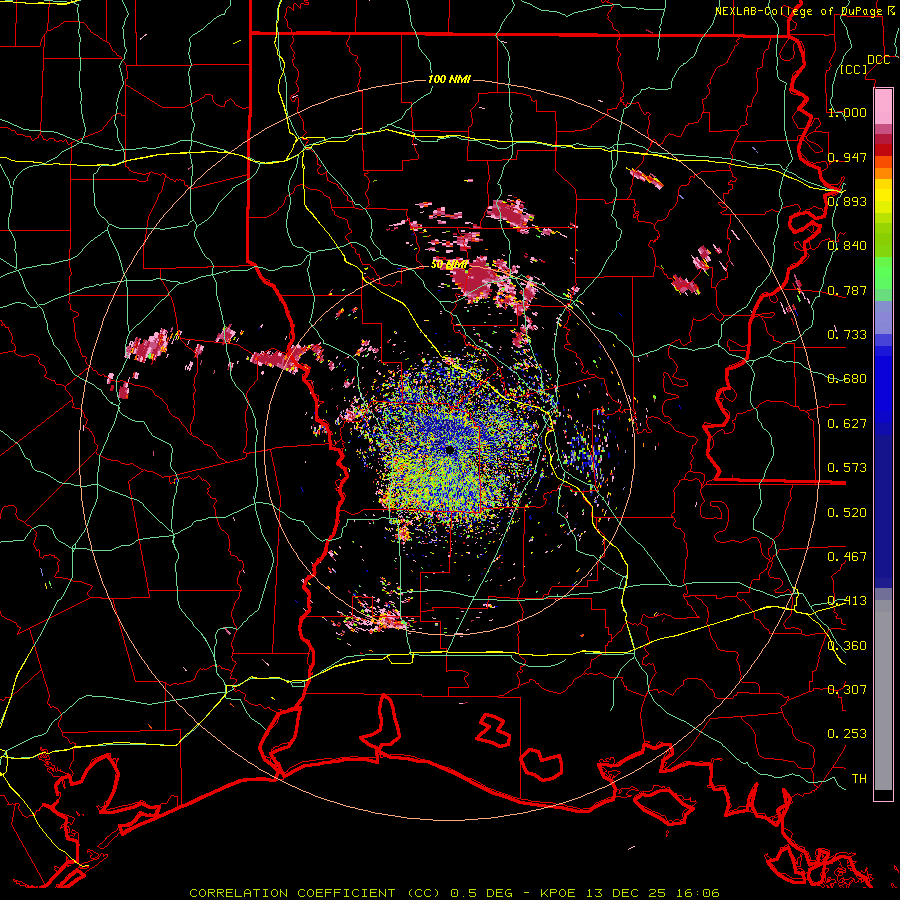900x900 pixels.
Task: Click the 0.840 legend value
Action: tap(847, 246)
